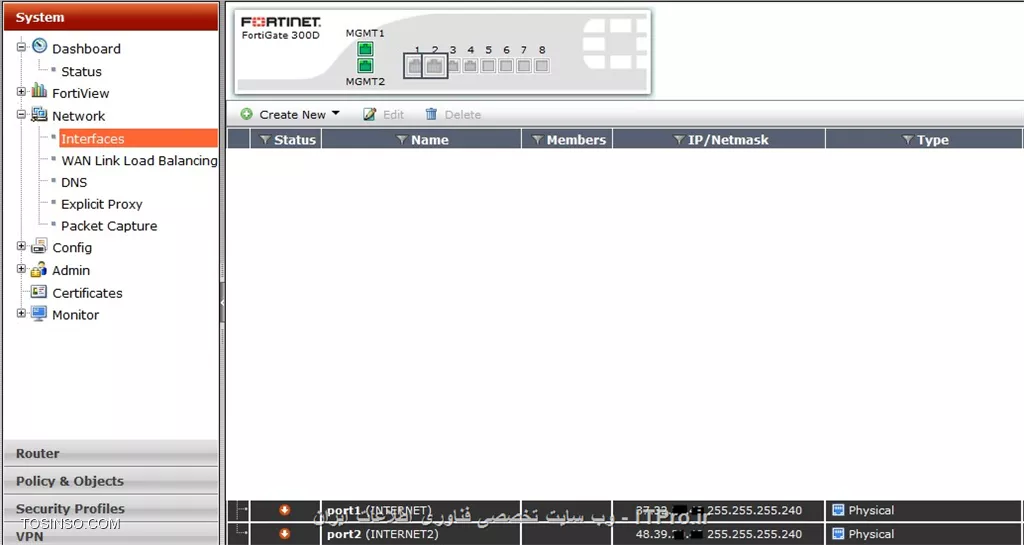
Task: Click the Fortinet FortiGate 300D logo
Action: pos(281,28)
